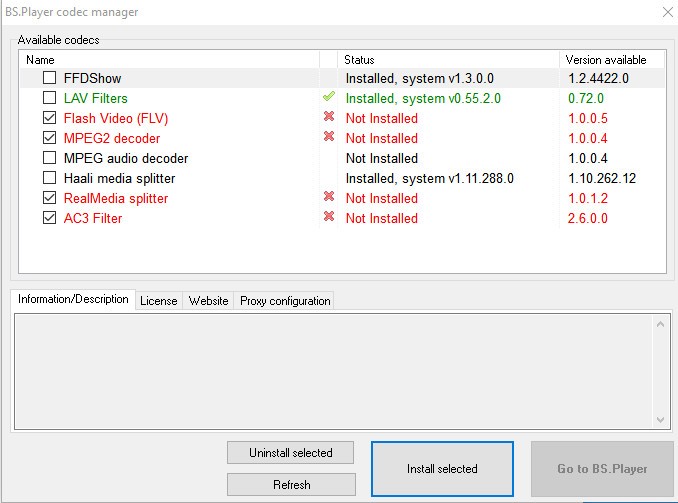This screenshot has height=503, width=678.
Task: Untick the RealMedia splitter checkbox
Action: pos(49,198)
